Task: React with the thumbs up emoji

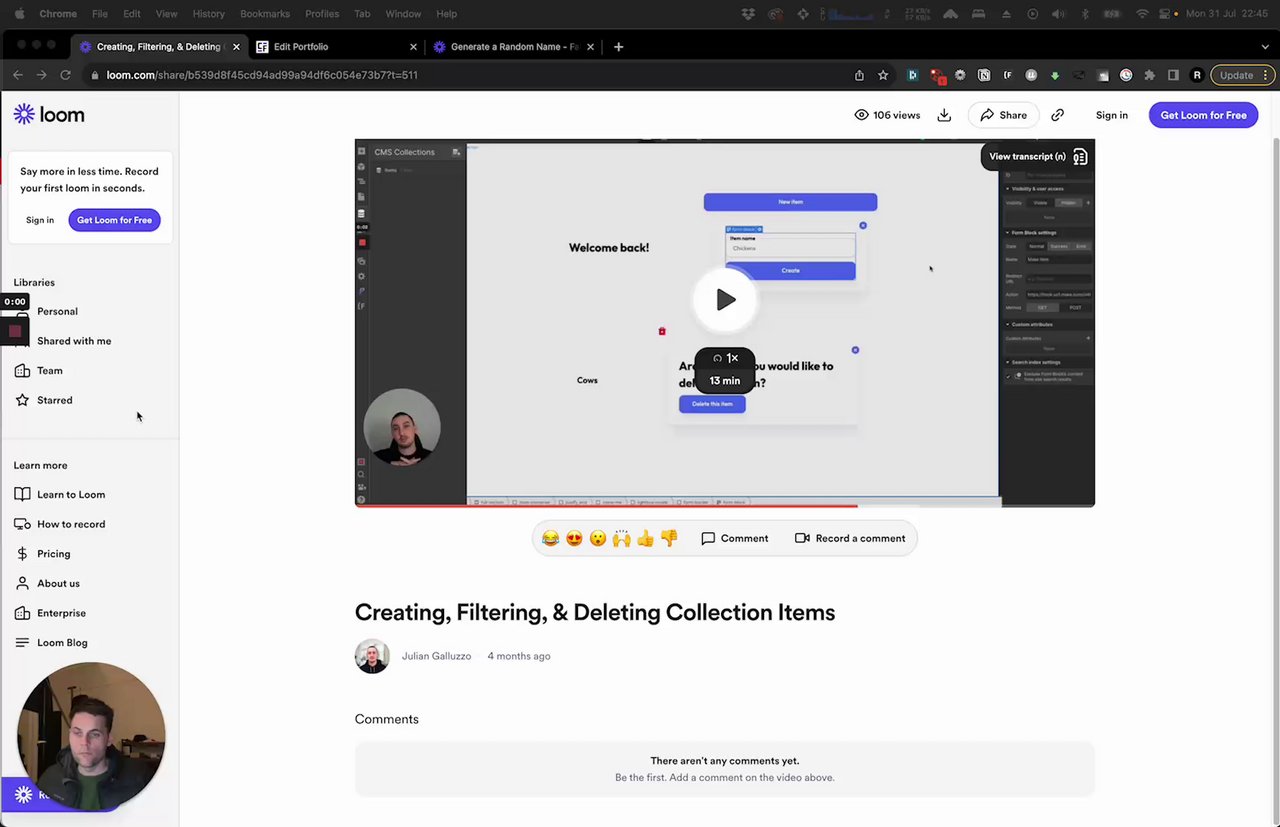Action: tap(645, 538)
